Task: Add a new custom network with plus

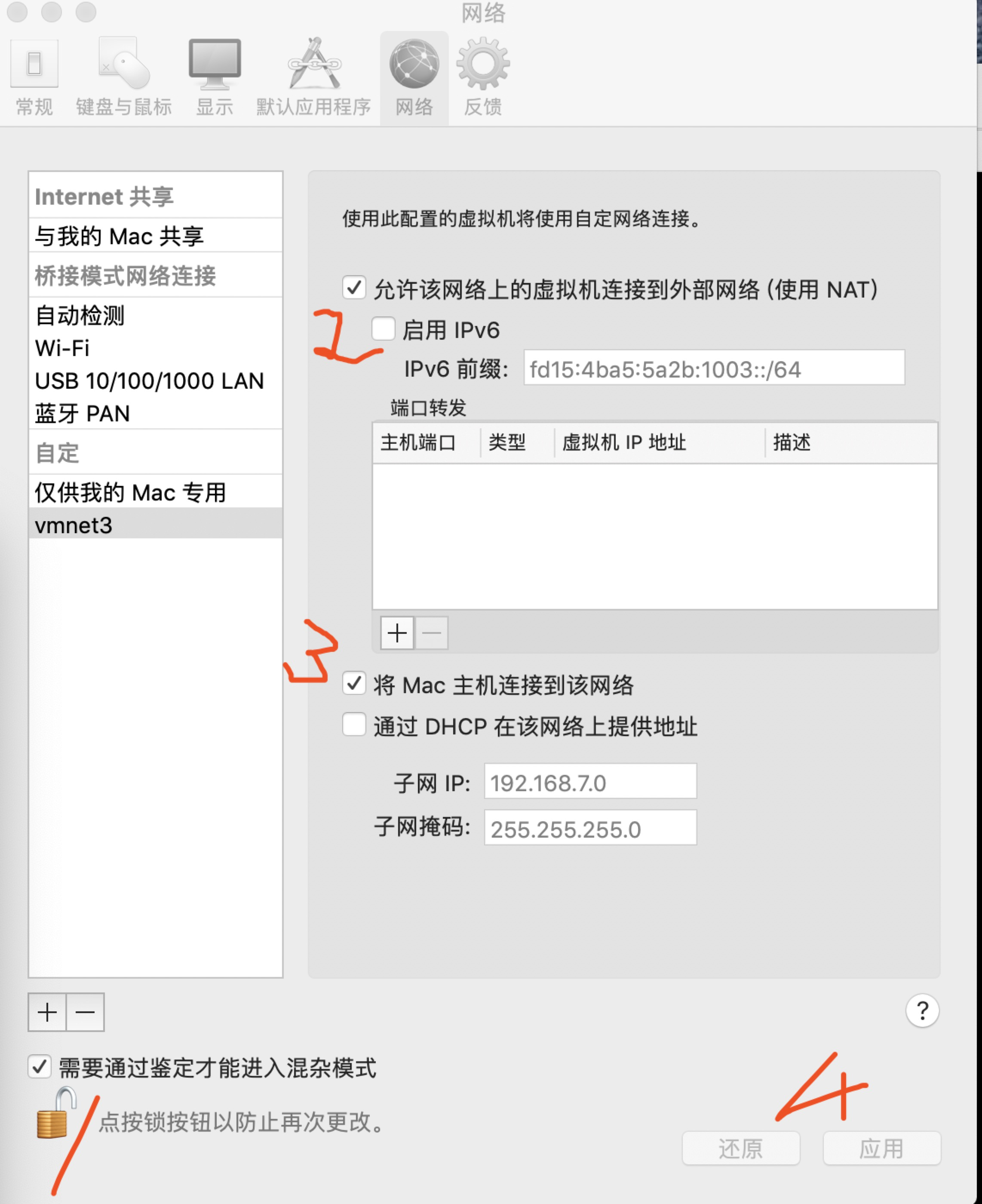Action: coord(47,1012)
